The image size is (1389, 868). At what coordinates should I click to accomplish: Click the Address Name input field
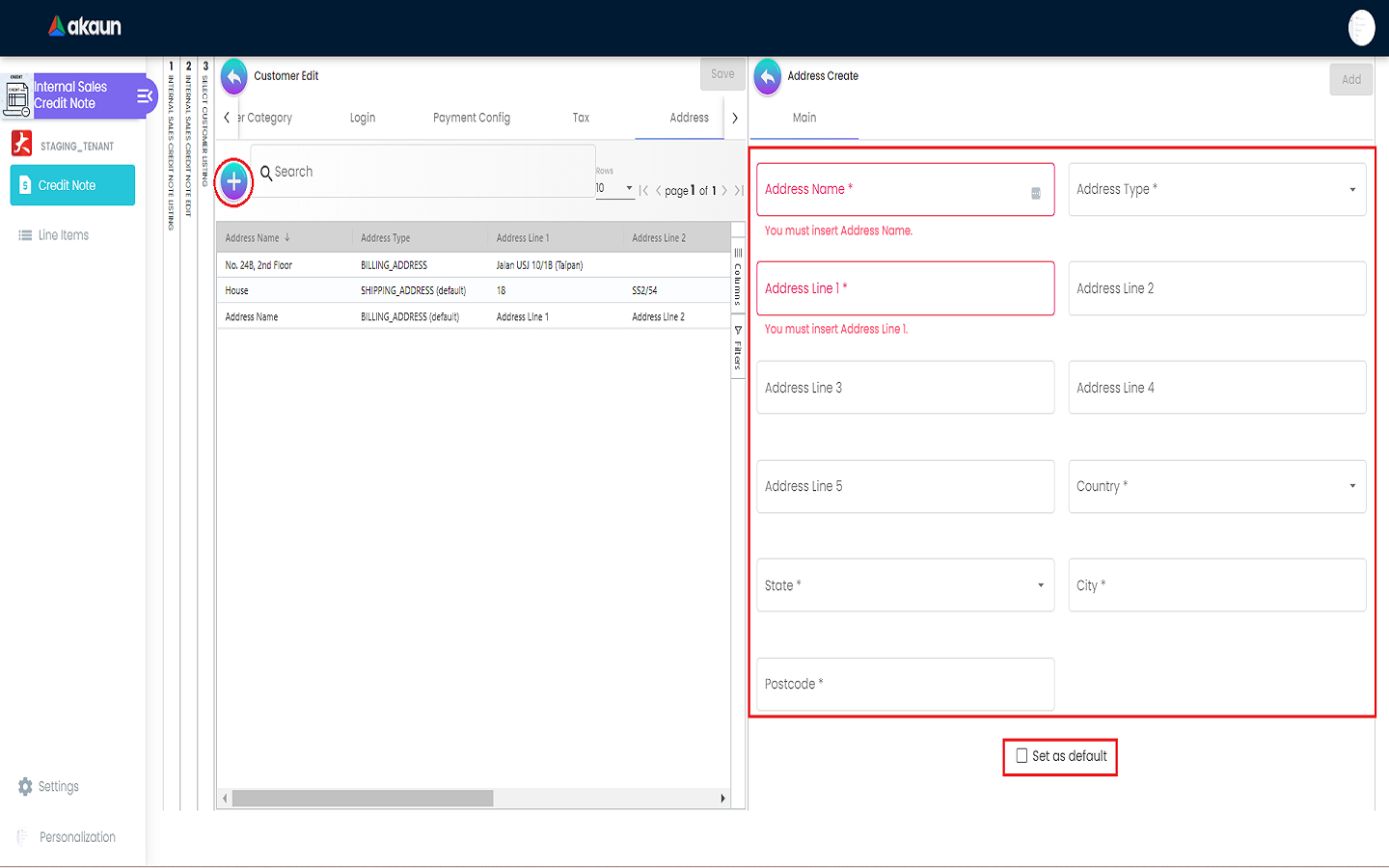tap(892, 190)
